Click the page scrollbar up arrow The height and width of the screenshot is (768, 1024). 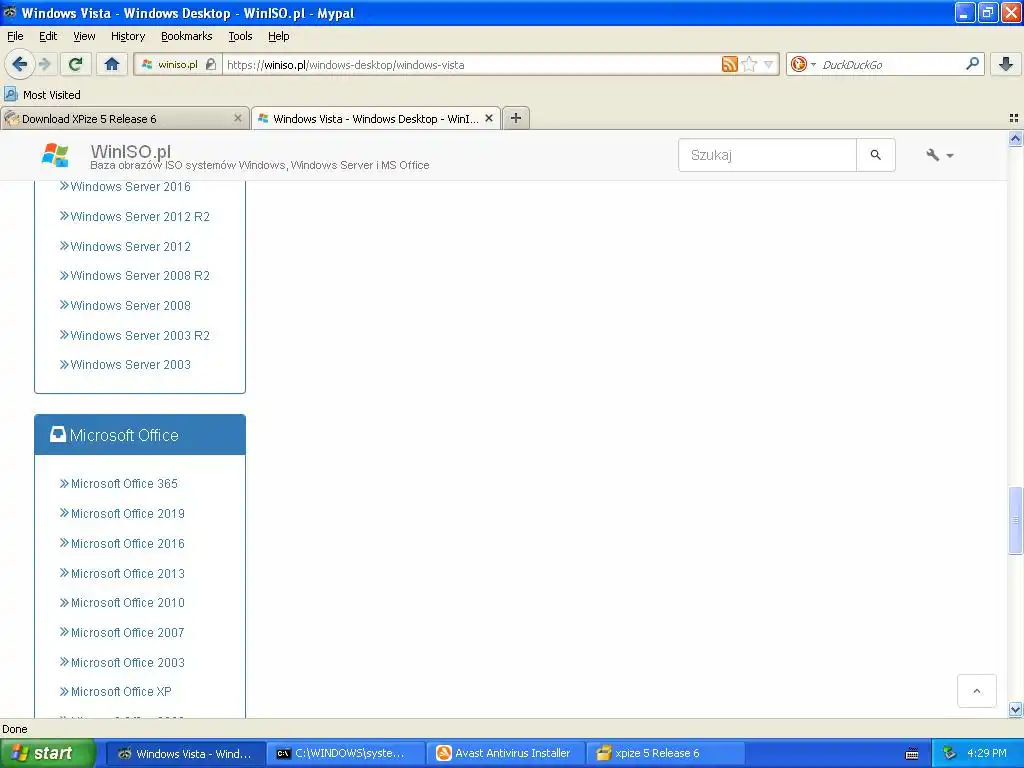point(1016,138)
